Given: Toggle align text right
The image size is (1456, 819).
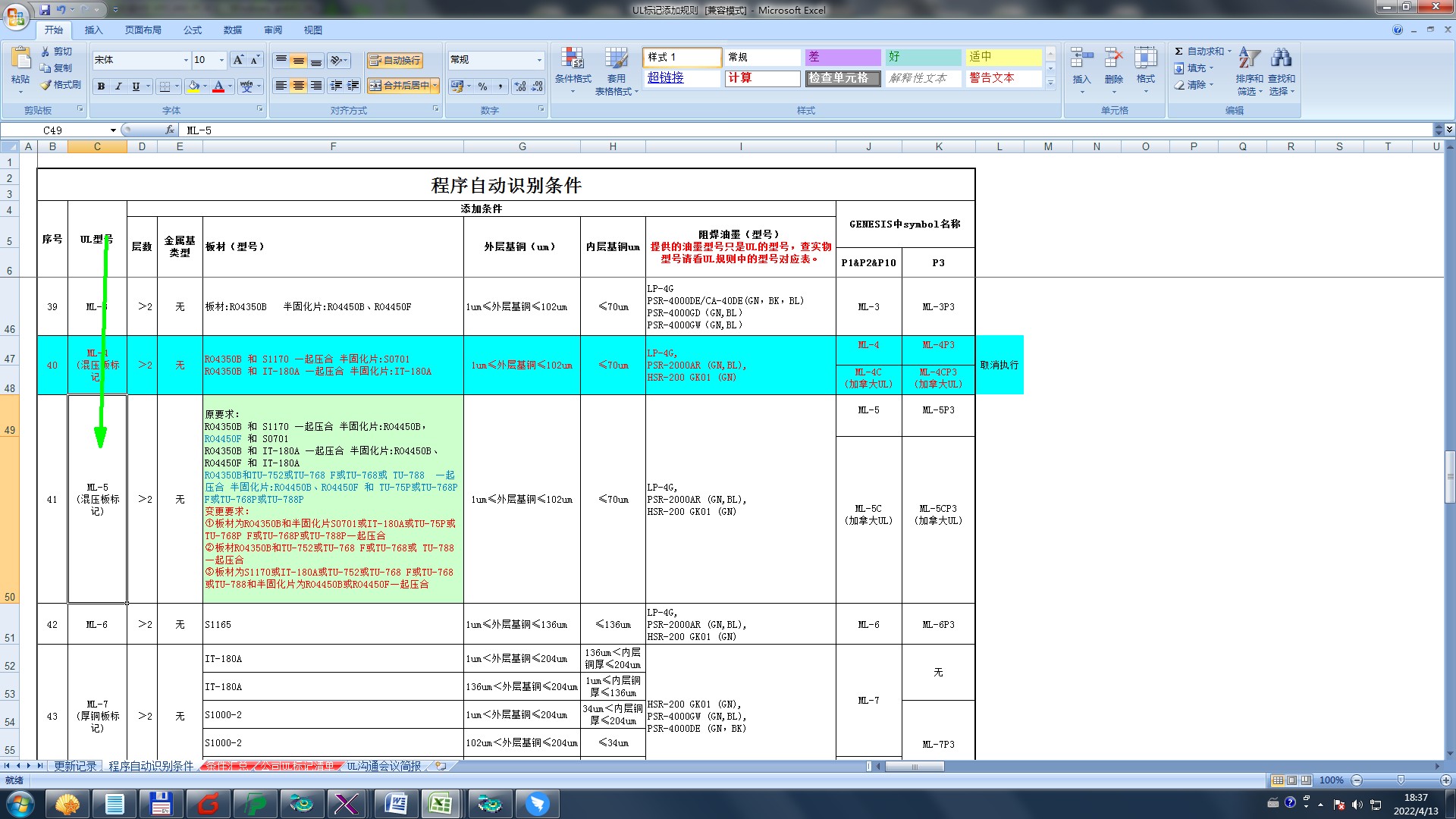Looking at the screenshot, I should pyautogui.click(x=316, y=86).
